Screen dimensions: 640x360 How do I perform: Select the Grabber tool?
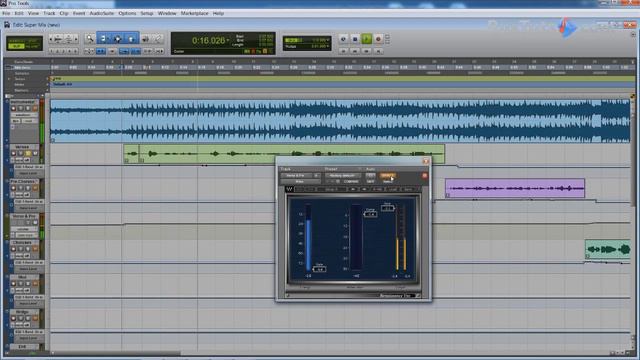(131, 39)
